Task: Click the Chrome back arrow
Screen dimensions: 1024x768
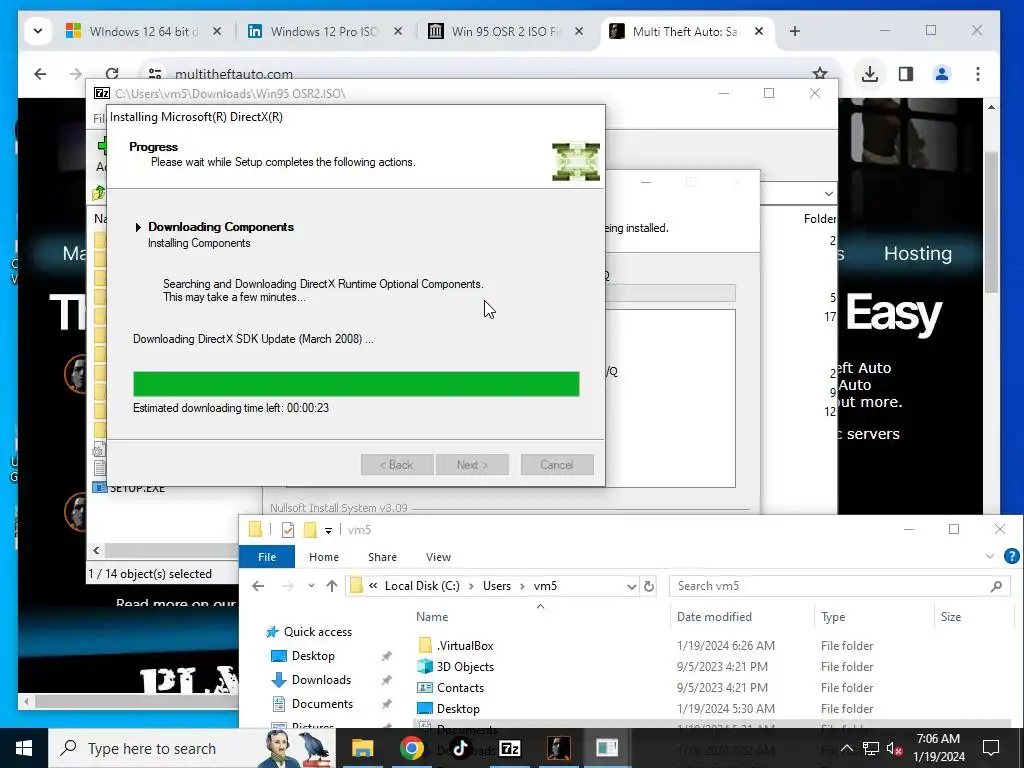Action: (40, 74)
